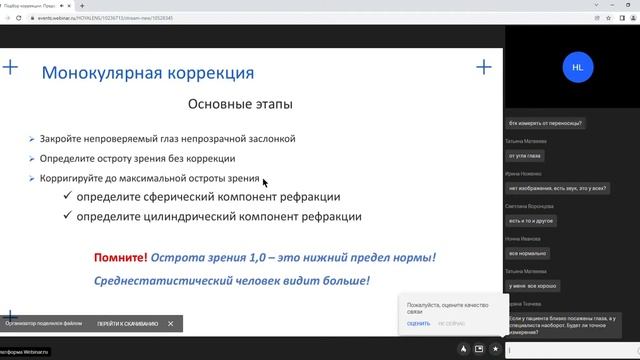Click the padlock site info icon
Viewport: 640px width, 360px height.
click(x=32, y=18)
